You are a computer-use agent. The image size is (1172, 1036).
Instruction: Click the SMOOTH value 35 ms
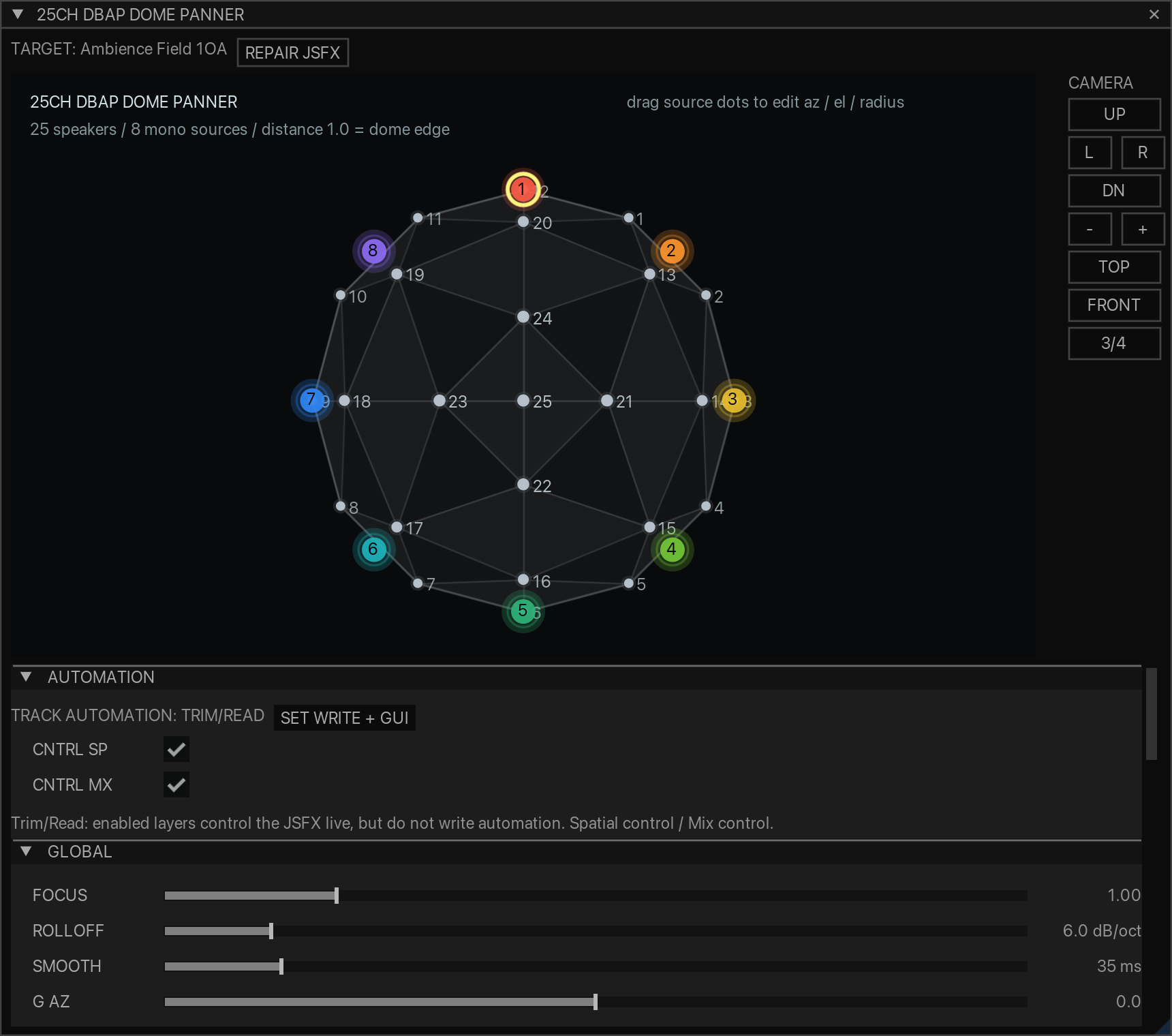(x=1119, y=966)
